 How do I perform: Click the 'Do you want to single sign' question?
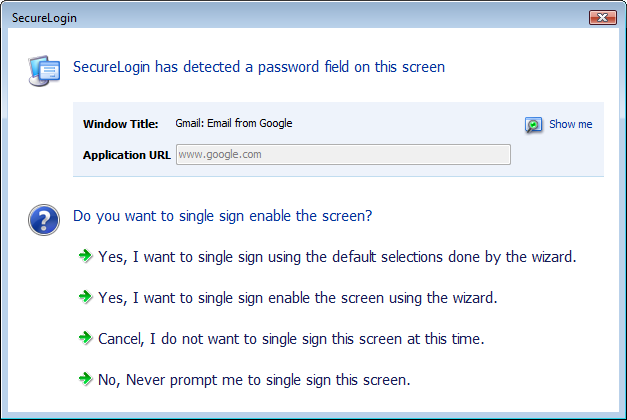point(223,215)
